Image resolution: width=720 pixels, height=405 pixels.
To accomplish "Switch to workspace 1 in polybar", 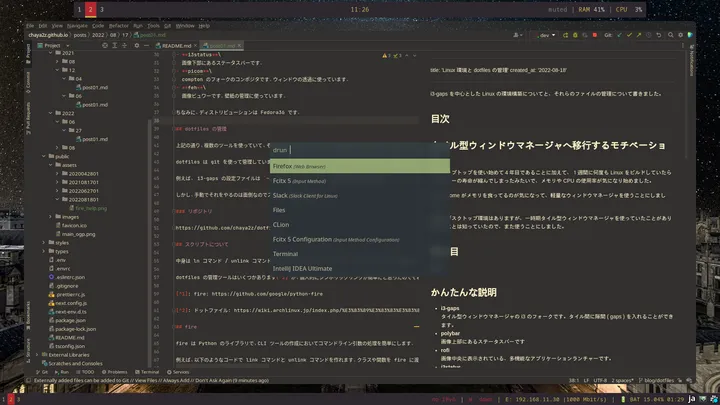I will (x=79, y=9).
